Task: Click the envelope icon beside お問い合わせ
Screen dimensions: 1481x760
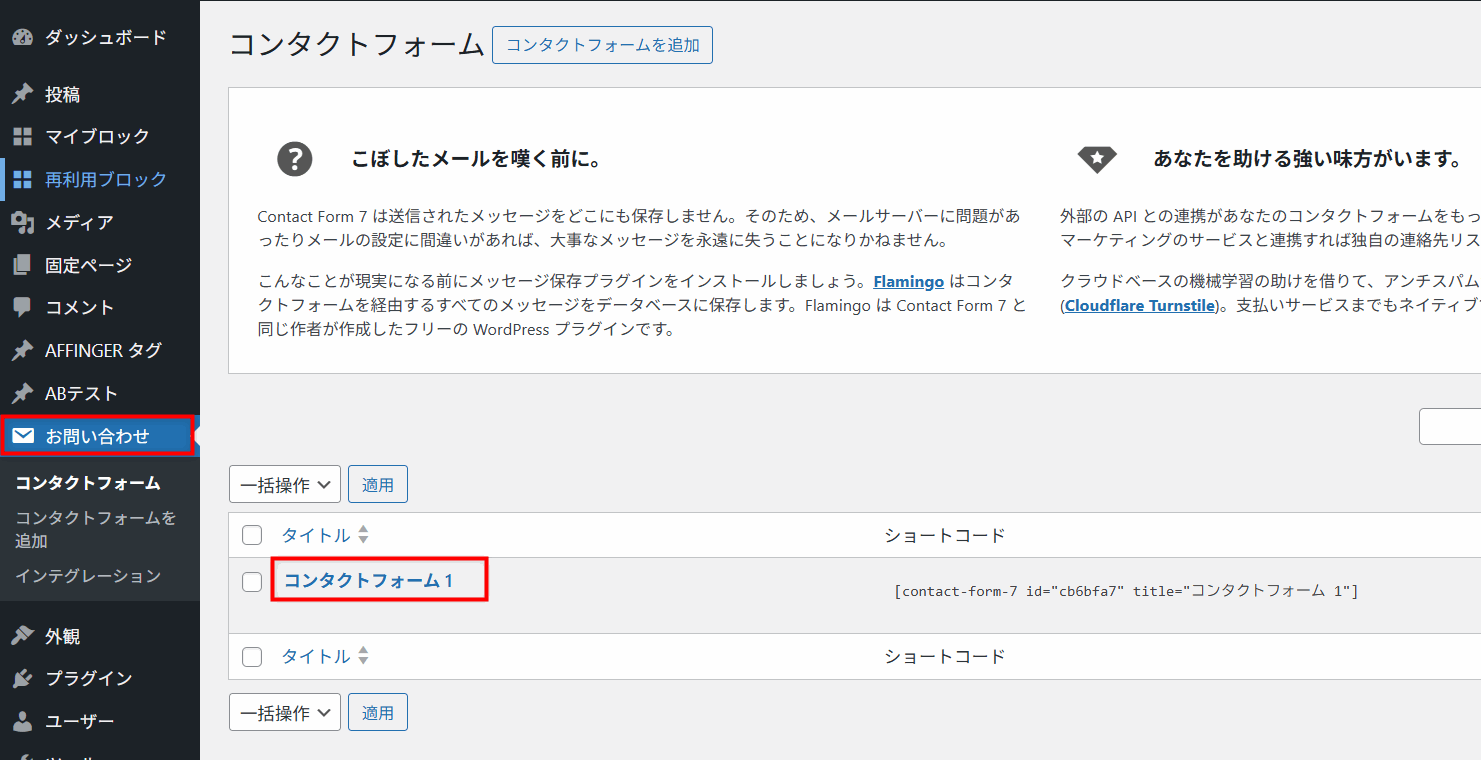Action: tap(23, 436)
